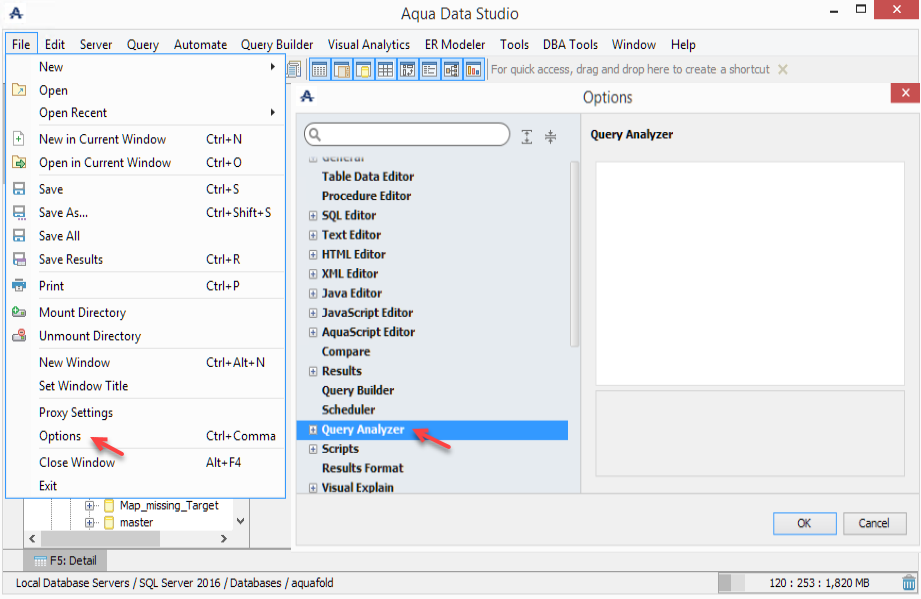The image size is (921, 599).
Task: Open the Edit menu
Action: tap(55, 45)
